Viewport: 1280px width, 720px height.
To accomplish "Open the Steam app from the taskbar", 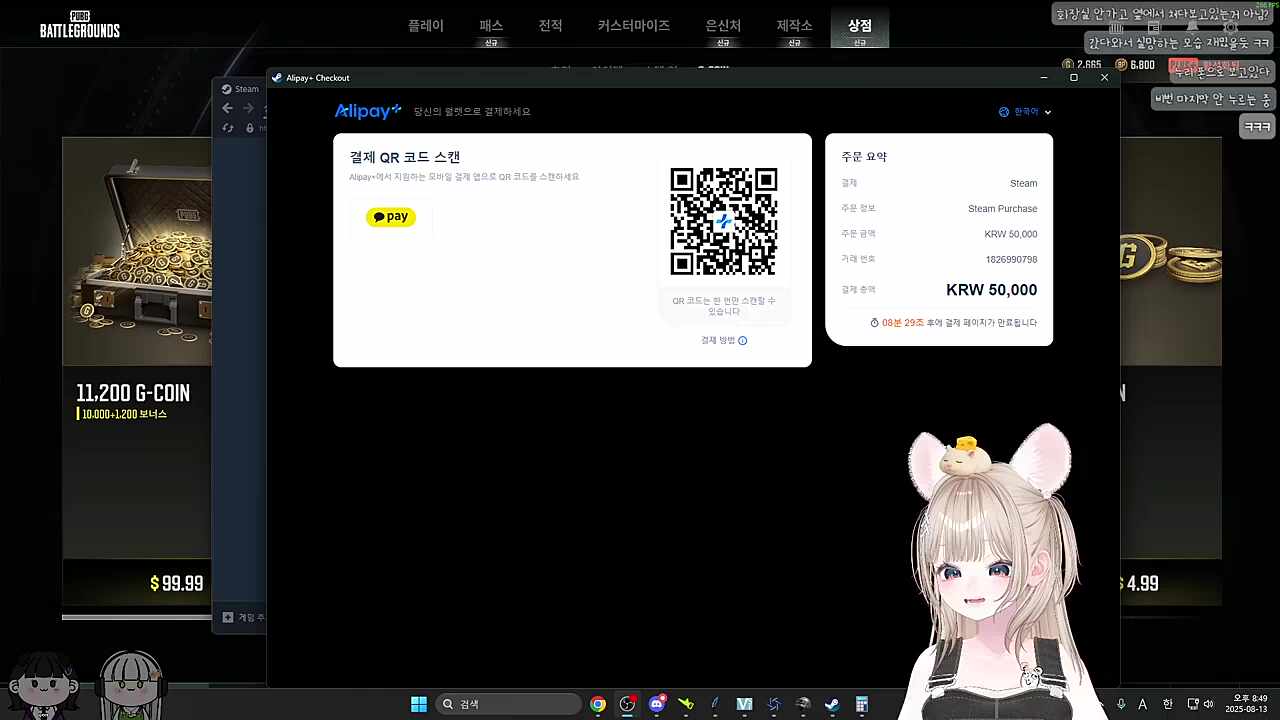I will pos(832,704).
